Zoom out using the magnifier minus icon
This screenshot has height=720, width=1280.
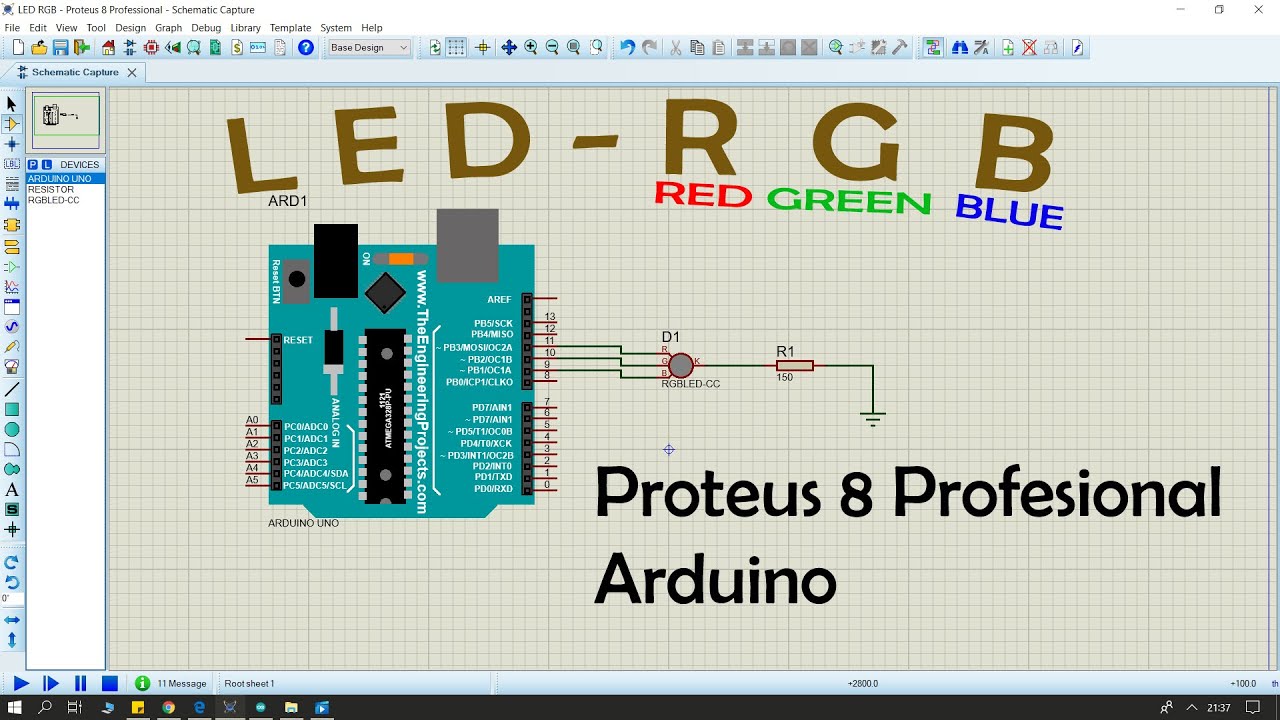coord(552,47)
